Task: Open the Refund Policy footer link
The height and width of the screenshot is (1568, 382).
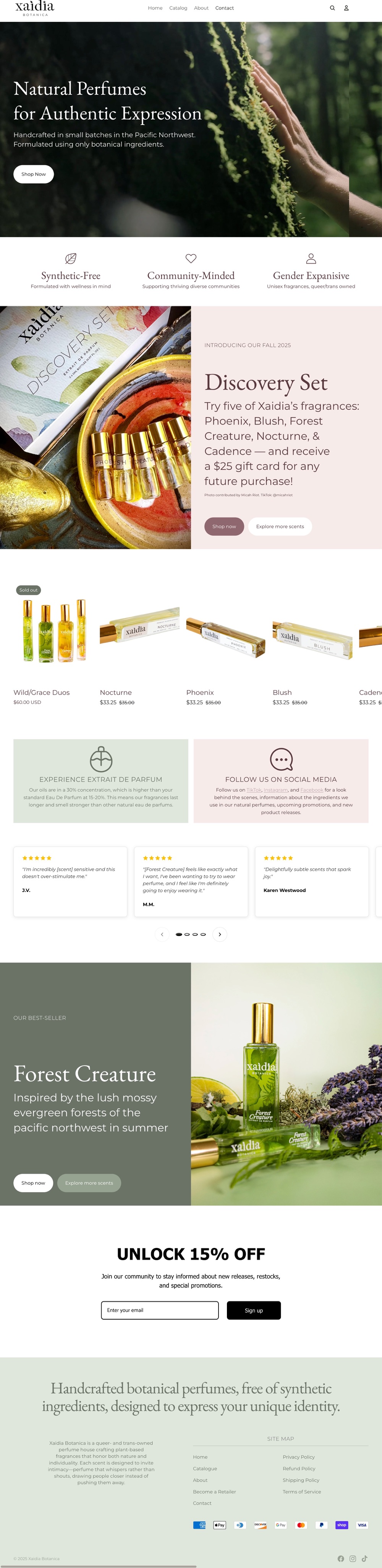Action: point(299,1468)
